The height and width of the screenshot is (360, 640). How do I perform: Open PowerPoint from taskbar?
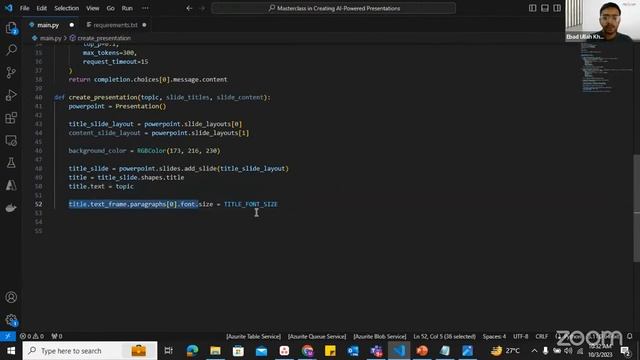click(422, 351)
